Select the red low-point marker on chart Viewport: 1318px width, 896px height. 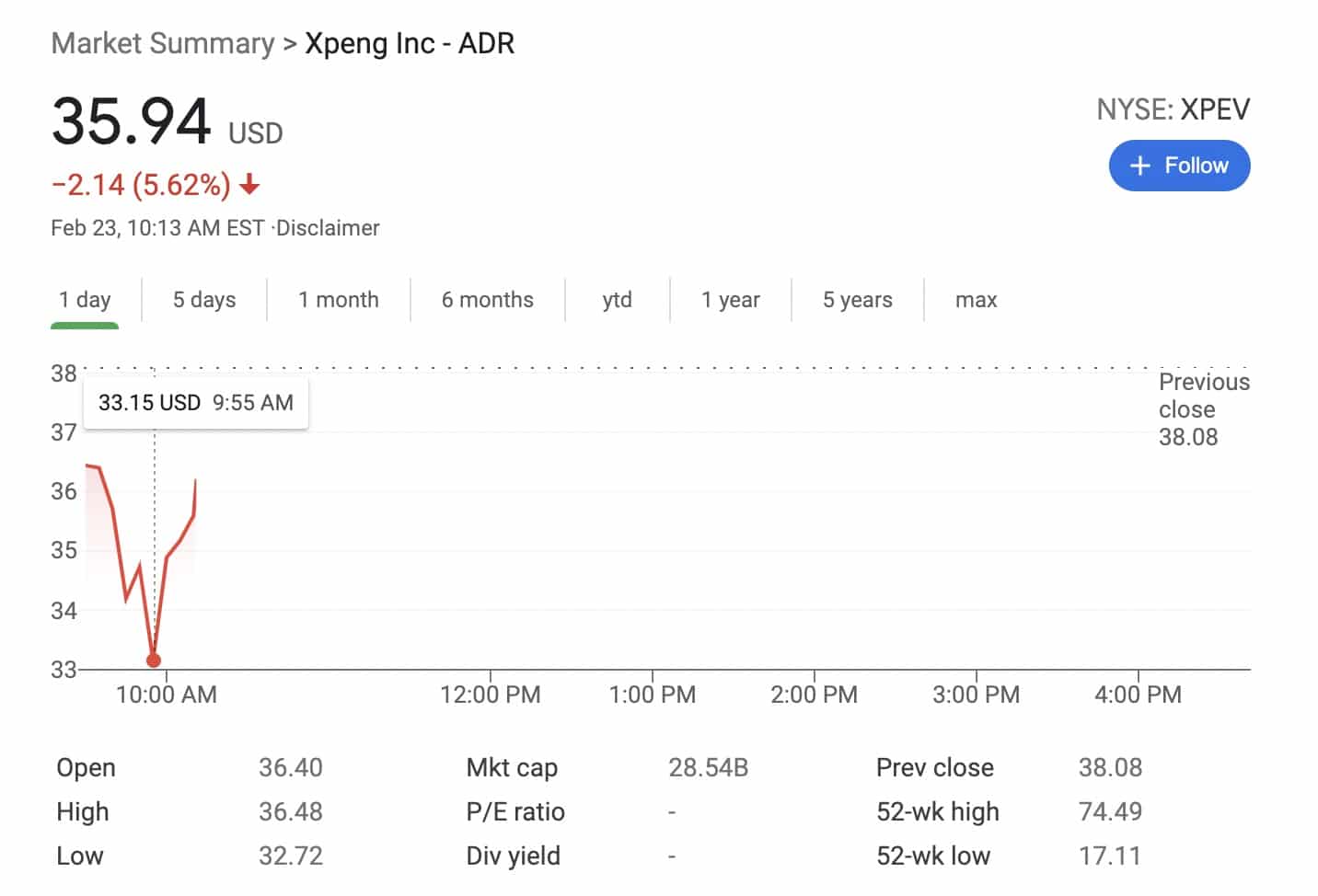pyautogui.click(x=153, y=660)
